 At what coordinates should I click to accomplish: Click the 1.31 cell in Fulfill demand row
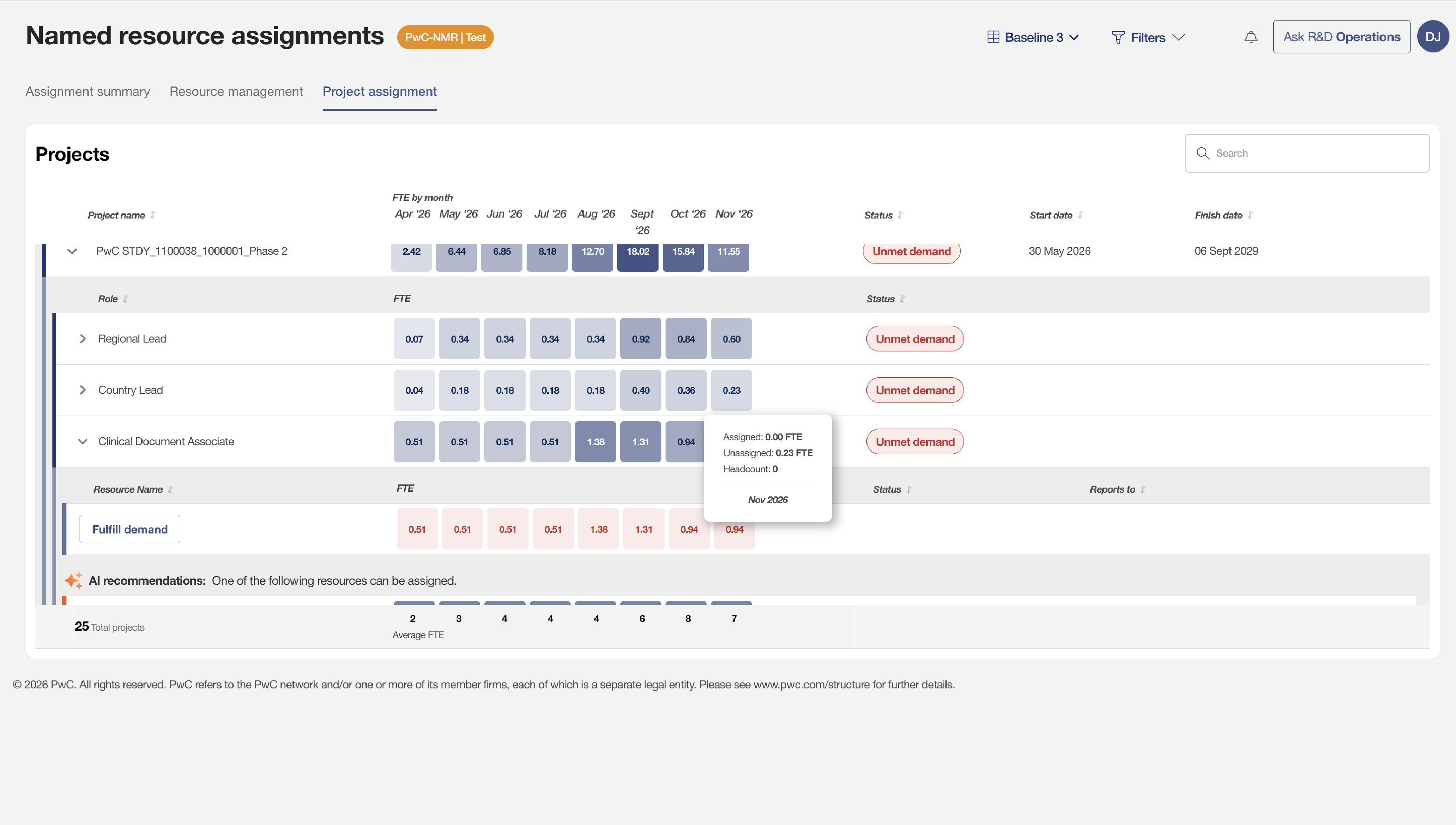coord(643,529)
